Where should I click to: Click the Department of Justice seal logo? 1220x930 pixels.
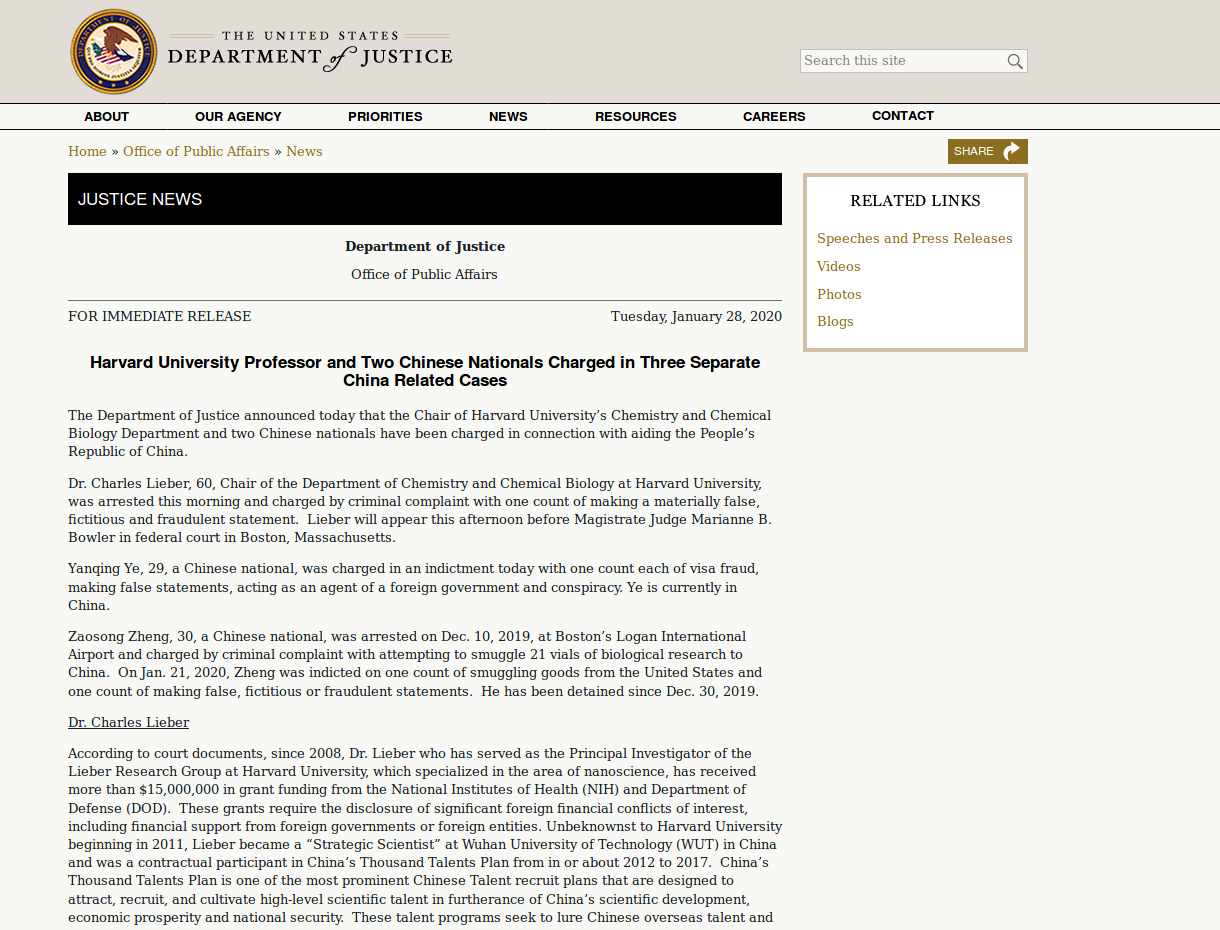point(114,52)
